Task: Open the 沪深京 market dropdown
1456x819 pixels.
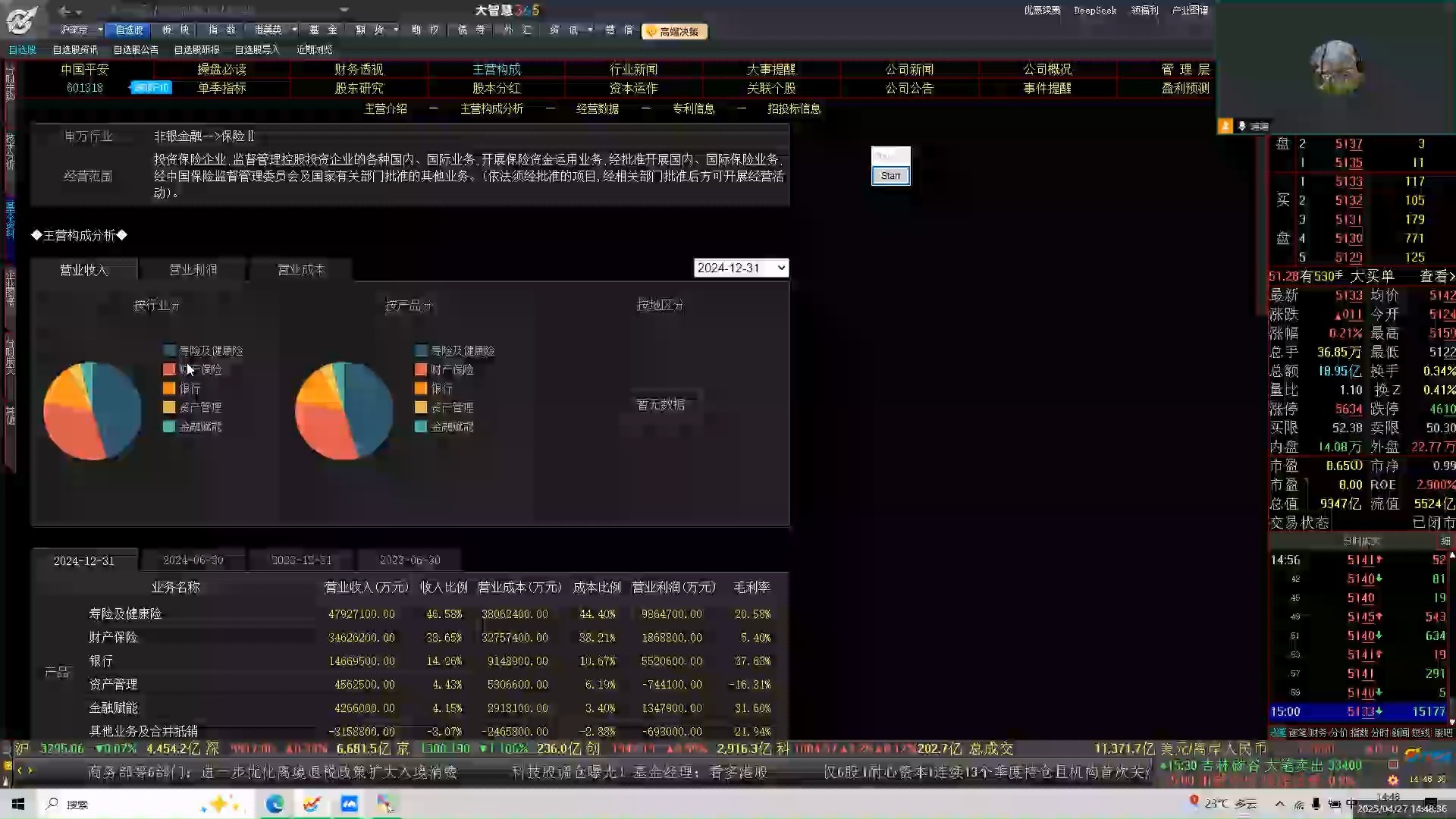Action: (81, 30)
